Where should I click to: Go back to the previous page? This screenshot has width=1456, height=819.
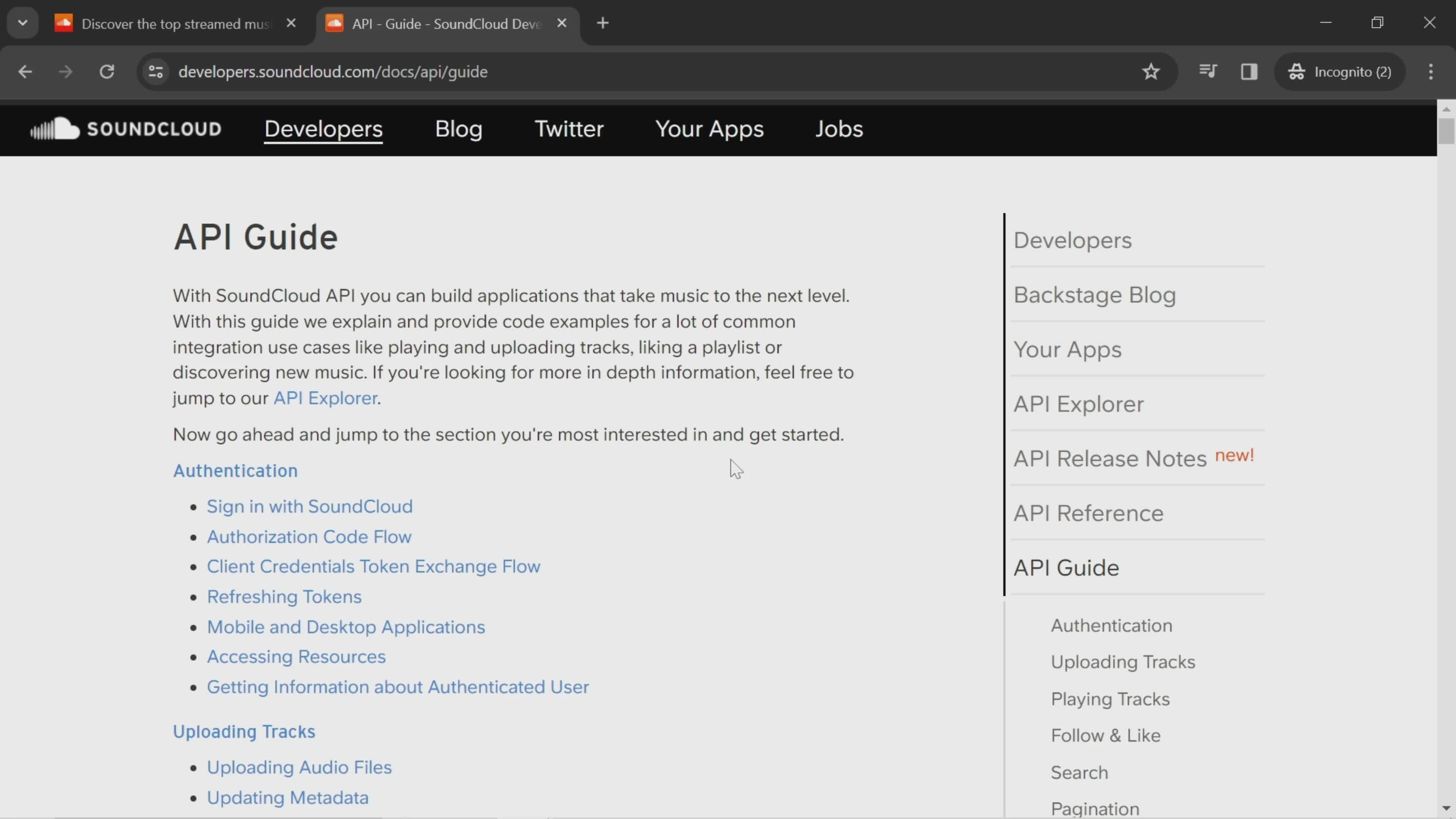coord(25,72)
